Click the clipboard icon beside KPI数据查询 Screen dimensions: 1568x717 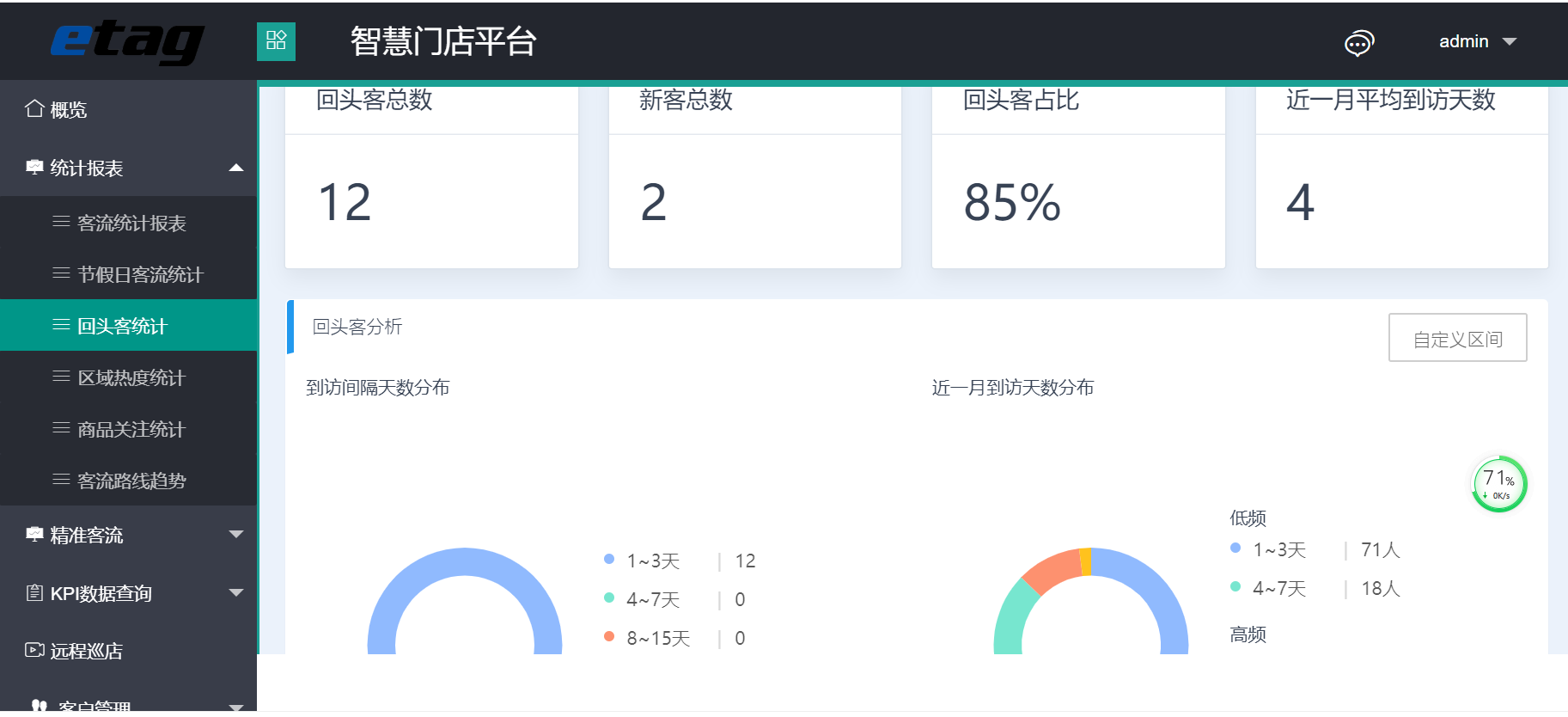pos(34,592)
